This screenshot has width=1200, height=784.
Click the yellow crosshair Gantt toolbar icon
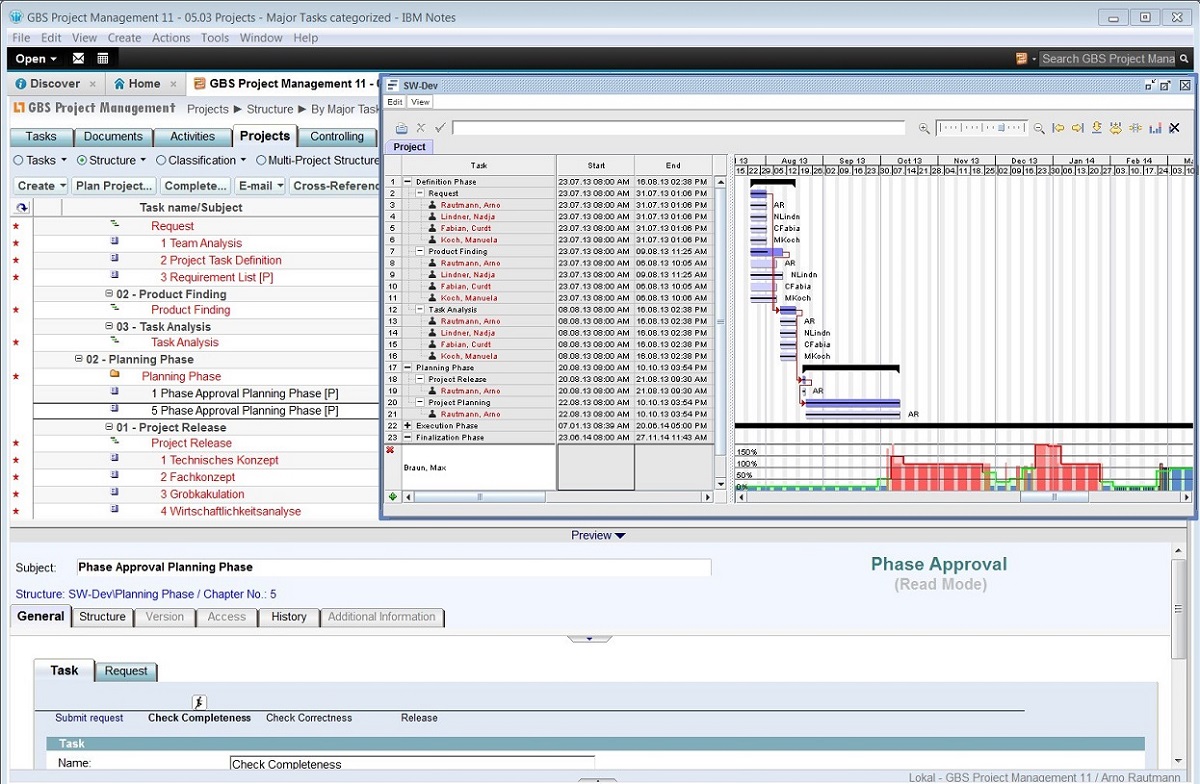click(1136, 128)
